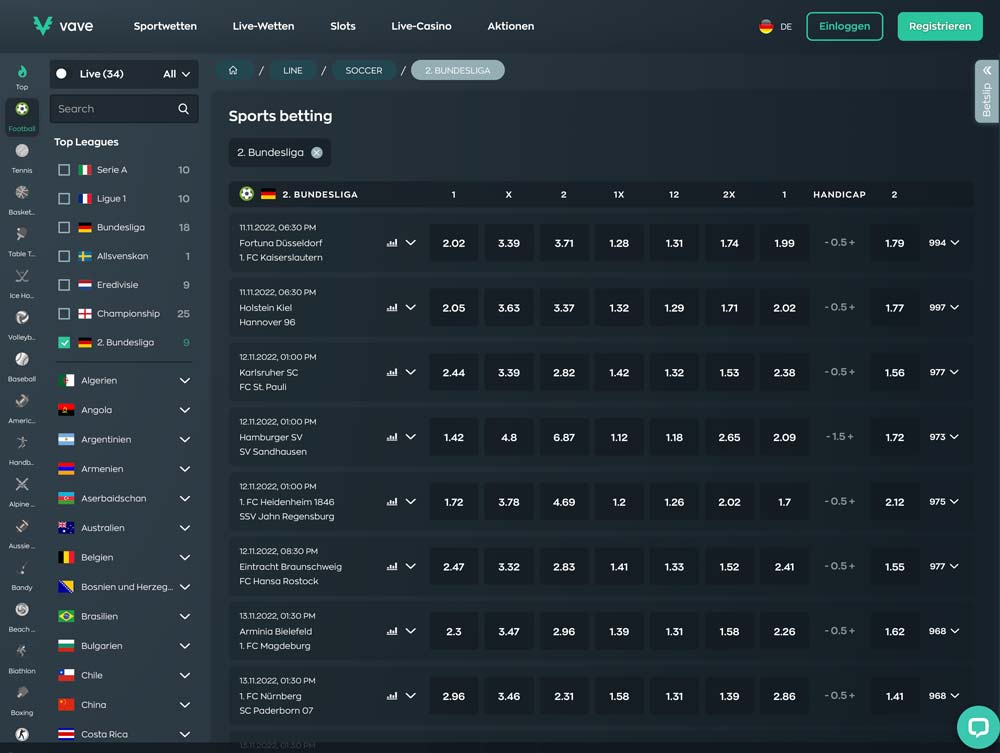
Task: Expand 994 more markets for Fortuna Düsseldorf
Action: pos(944,243)
